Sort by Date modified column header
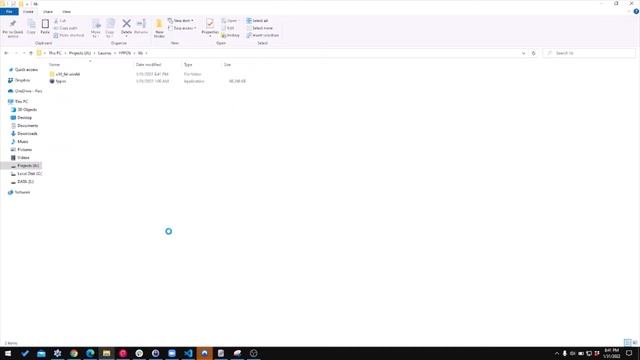The width and height of the screenshot is (640, 360). click(x=148, y=64)
